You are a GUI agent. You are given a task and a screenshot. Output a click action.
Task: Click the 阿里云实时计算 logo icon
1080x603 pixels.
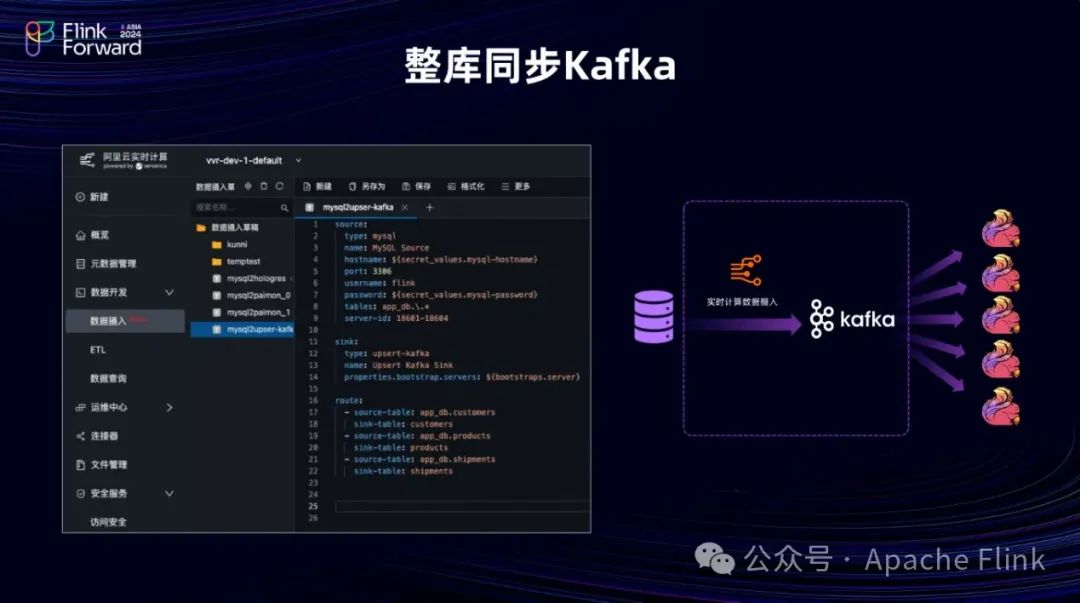click(87, 161)
